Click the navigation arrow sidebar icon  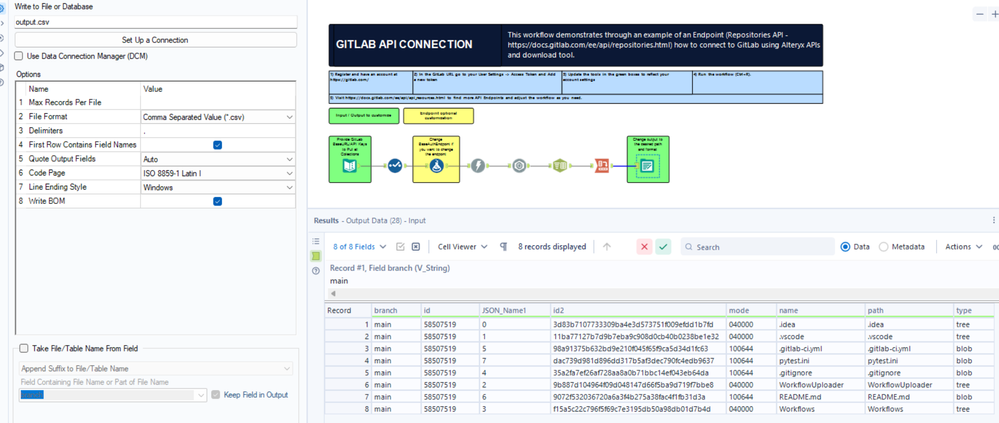click(3, 24)
